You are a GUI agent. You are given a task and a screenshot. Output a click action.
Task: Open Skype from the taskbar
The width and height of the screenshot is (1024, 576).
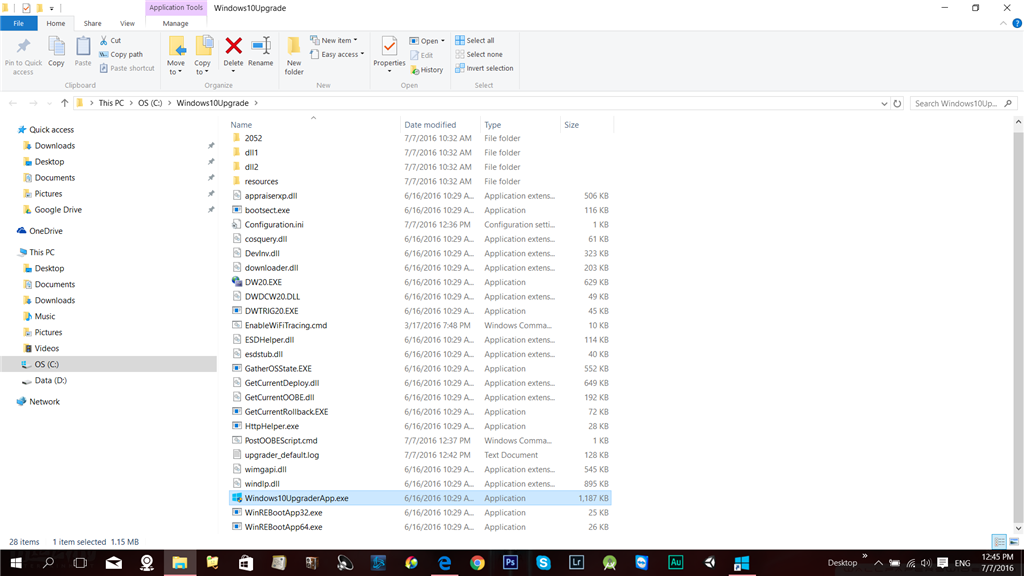click(543, 563)
